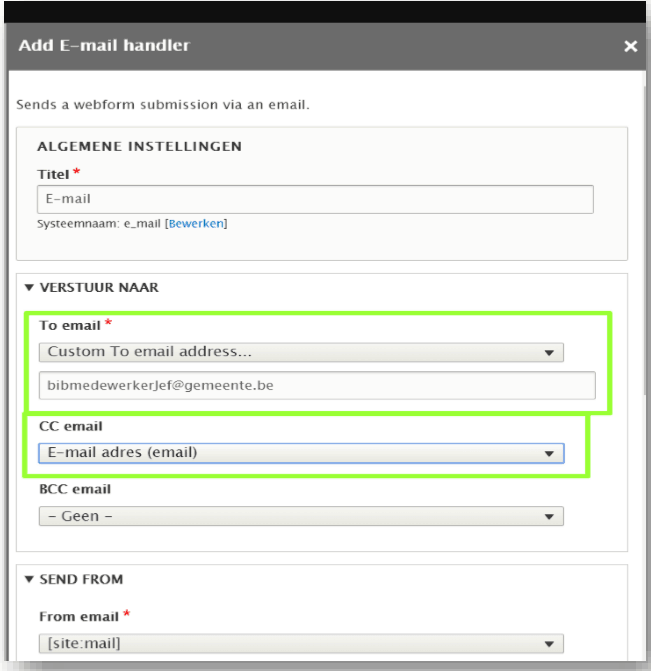This screenshot has height=671, width=651.
Task: Close the Add E-mail handler dialog
Action: coord(630,47)
